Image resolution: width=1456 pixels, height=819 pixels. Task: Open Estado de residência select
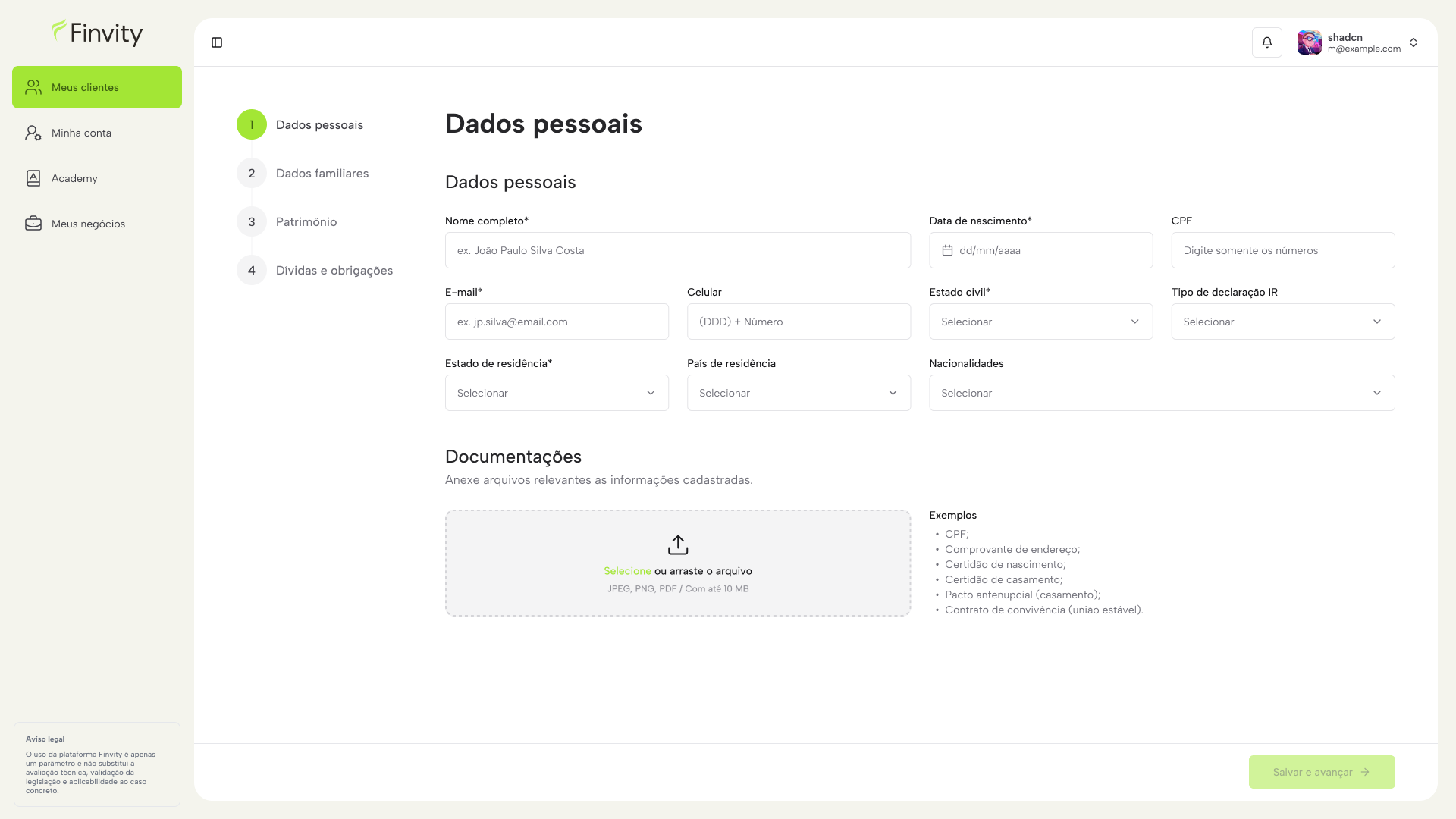556,393
